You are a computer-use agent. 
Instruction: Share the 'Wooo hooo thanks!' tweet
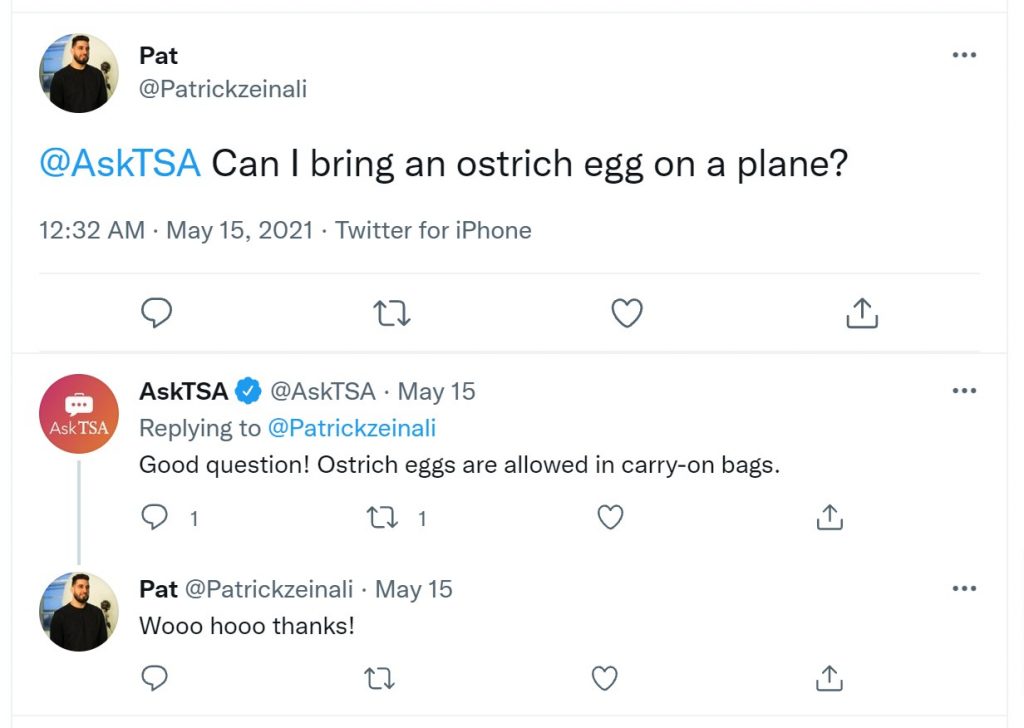coord(829,678)
